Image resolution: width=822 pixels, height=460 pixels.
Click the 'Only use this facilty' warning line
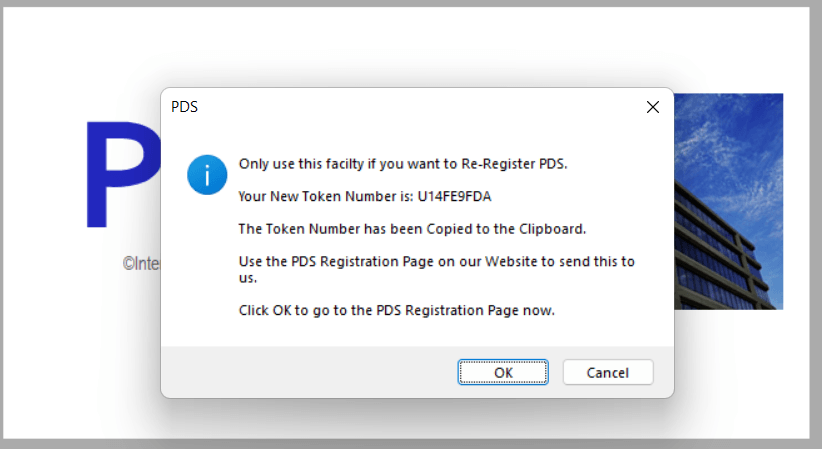pyautogui.click(x=402, y=164)
